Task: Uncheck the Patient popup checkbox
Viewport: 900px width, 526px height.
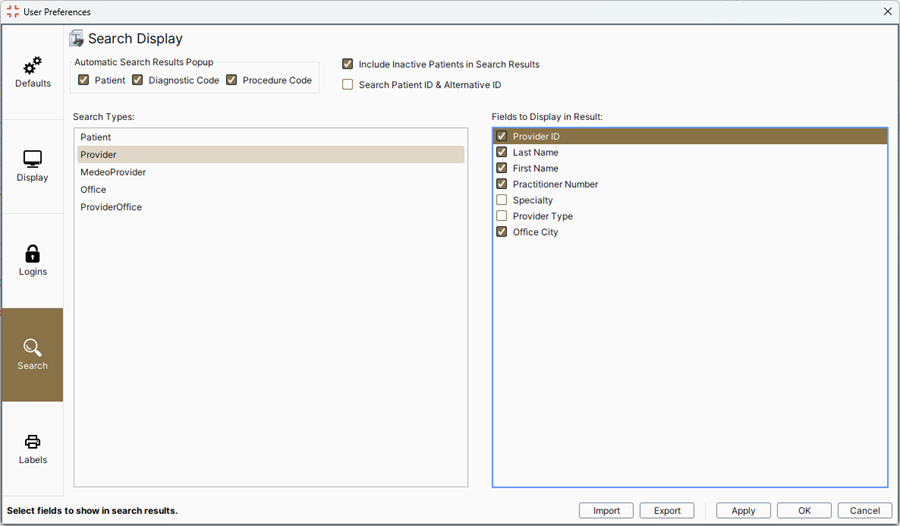Action: (x=84, y=80)
